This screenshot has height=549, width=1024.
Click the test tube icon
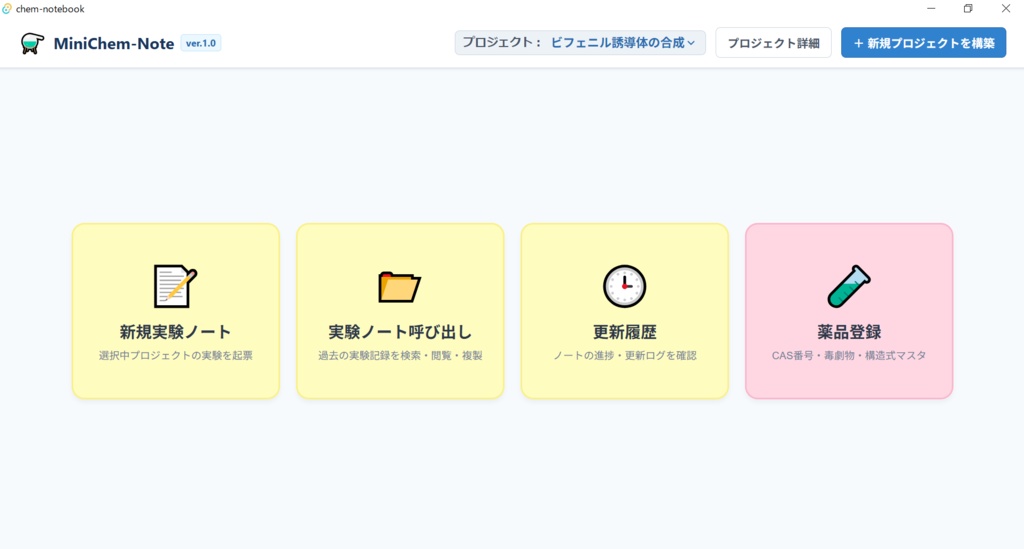click(849, 286)
